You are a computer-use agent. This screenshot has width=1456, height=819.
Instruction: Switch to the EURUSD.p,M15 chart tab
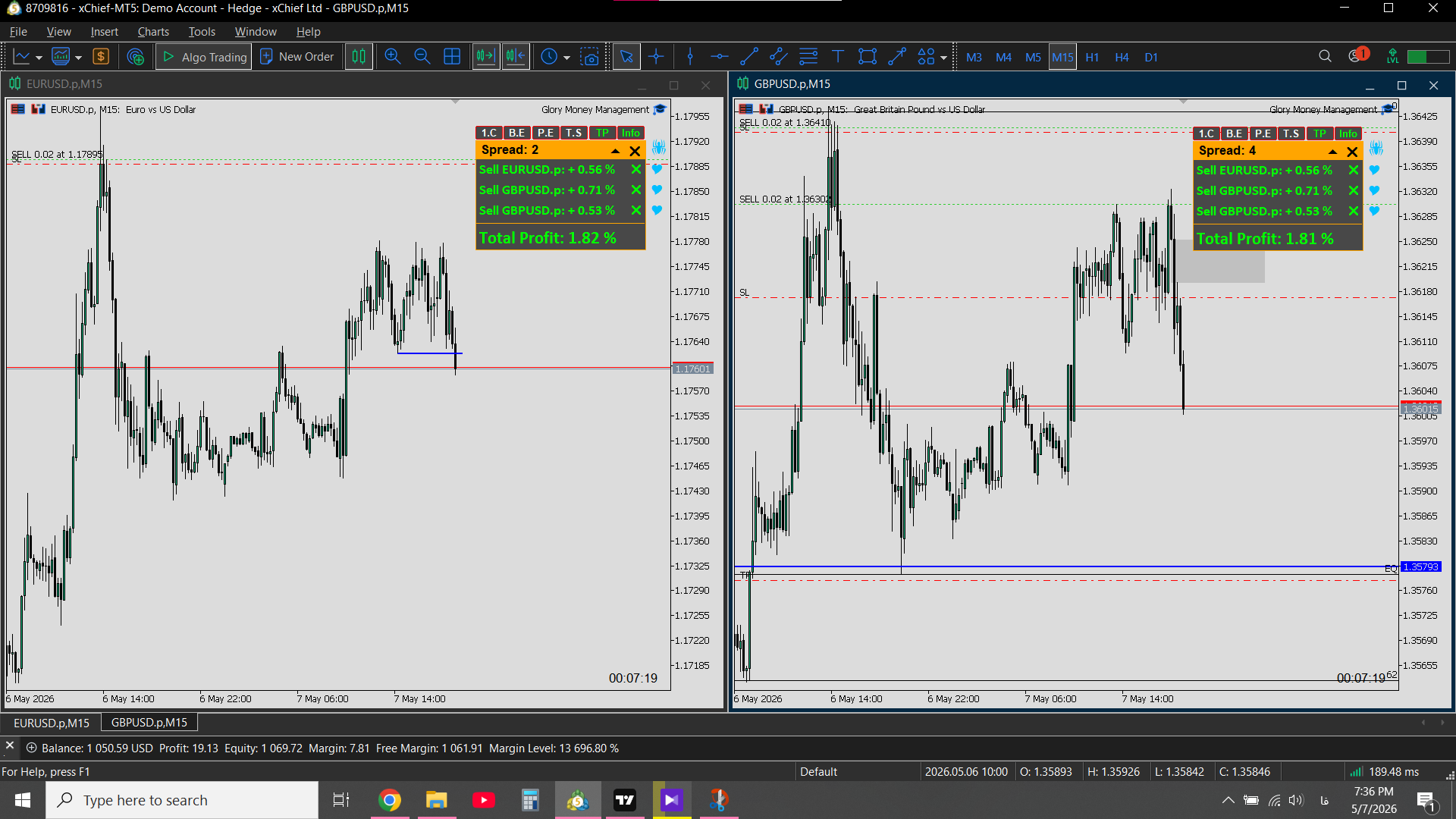(x=52, y=723)
